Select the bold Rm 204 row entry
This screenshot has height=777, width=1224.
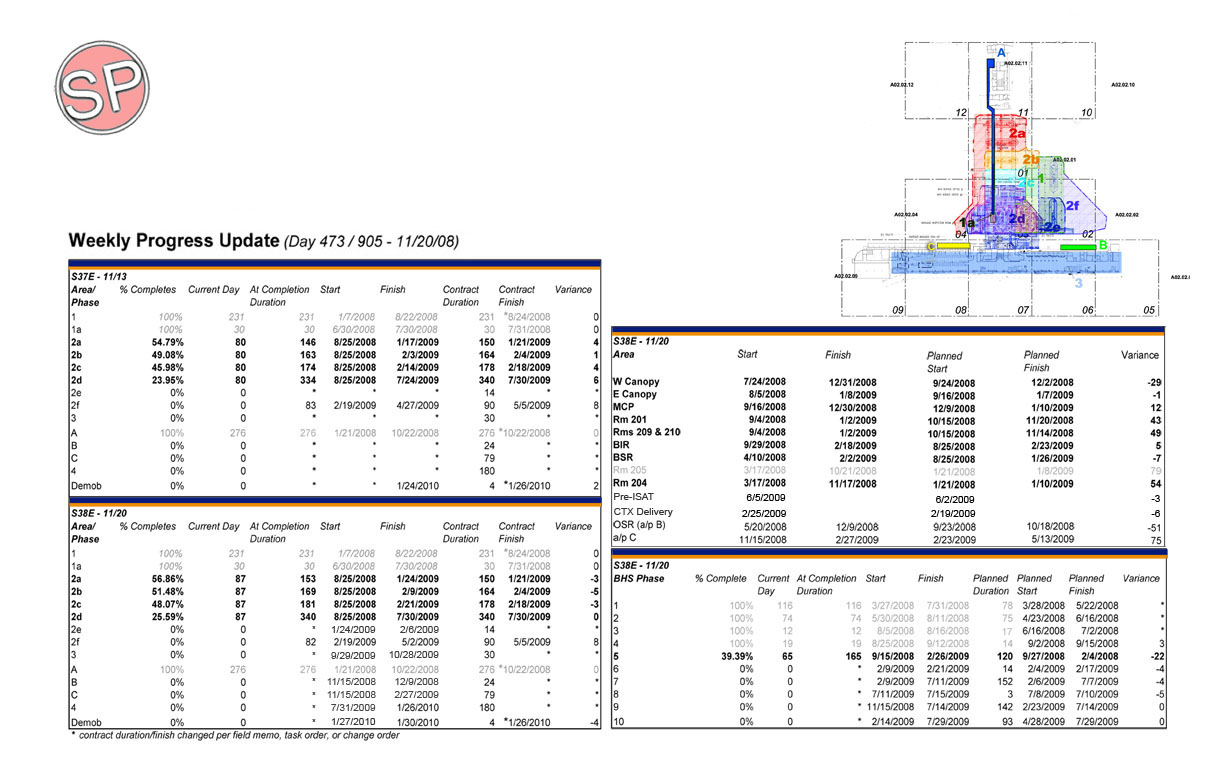(x=629, y=483)
